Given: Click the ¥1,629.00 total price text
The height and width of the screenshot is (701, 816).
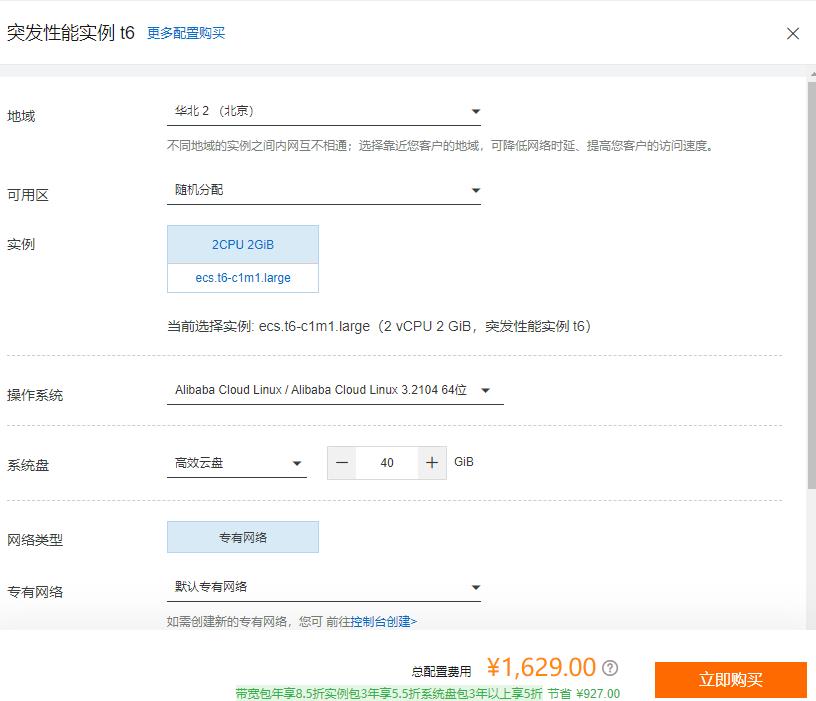Looking at the screenshot, I should (541, 667).
